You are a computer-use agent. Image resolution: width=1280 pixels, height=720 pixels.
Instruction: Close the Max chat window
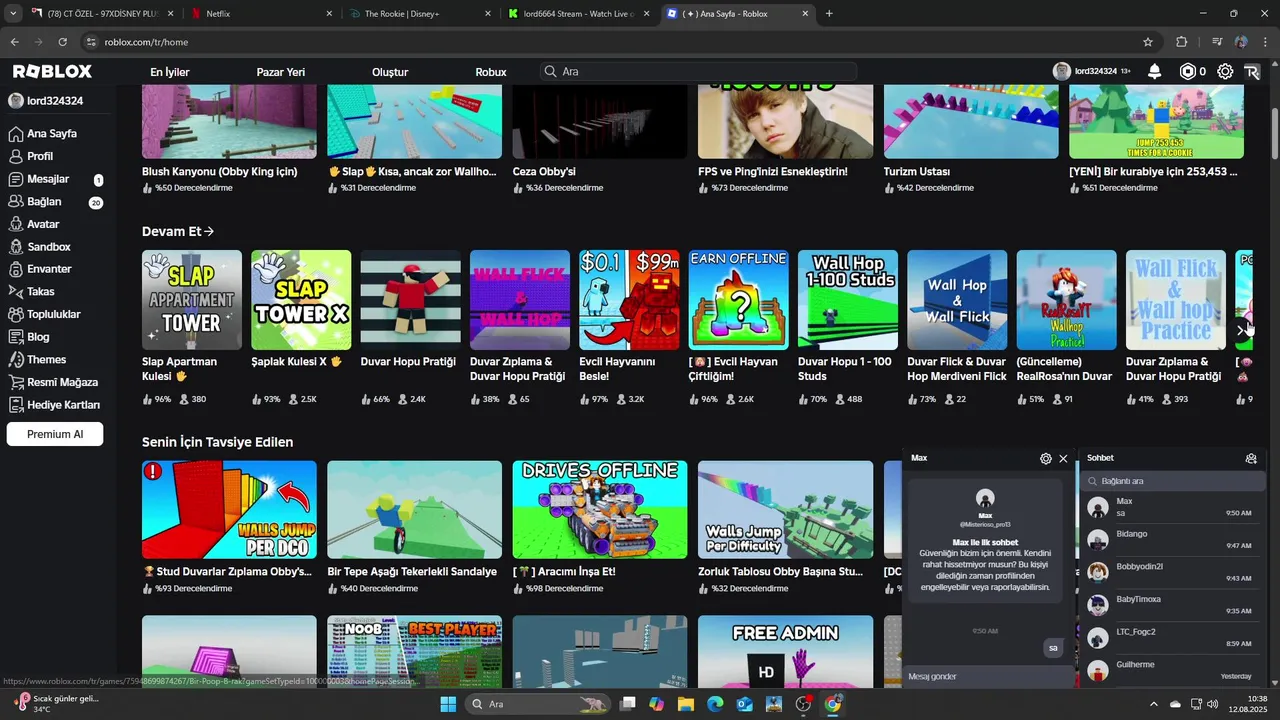(x=1063, y=459)
